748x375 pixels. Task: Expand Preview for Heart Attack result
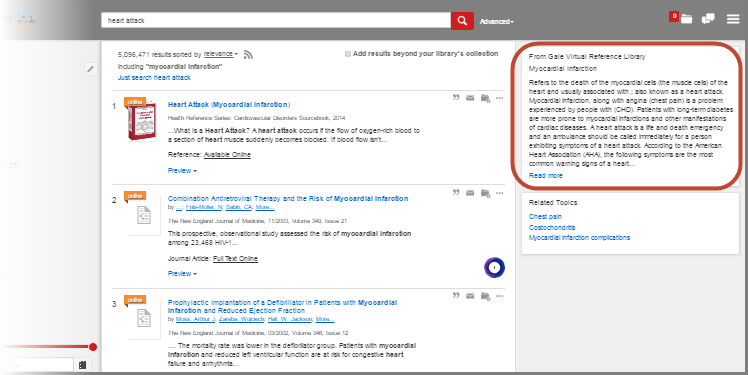(182, 170)
